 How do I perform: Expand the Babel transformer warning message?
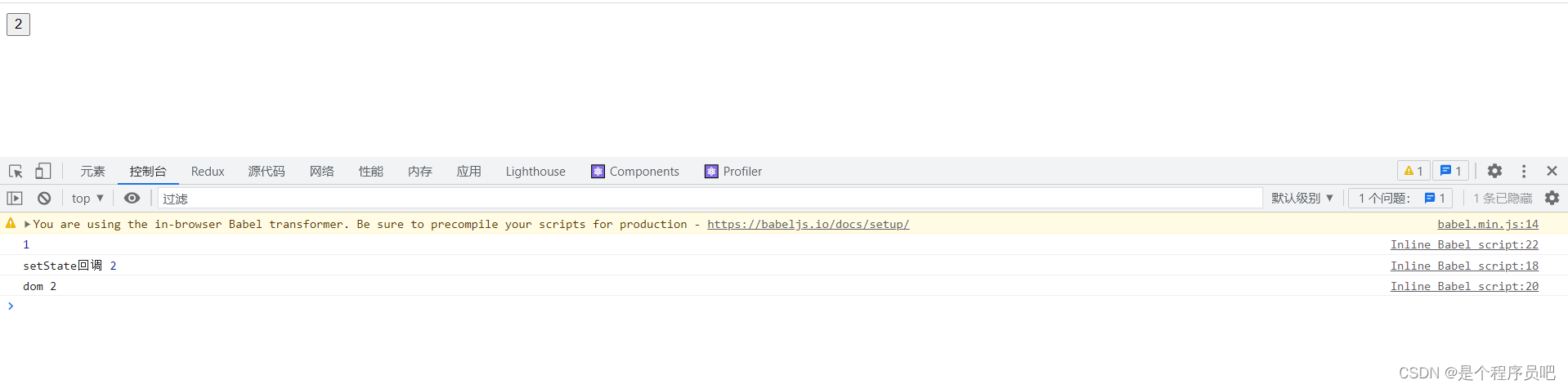coord(27,224)
